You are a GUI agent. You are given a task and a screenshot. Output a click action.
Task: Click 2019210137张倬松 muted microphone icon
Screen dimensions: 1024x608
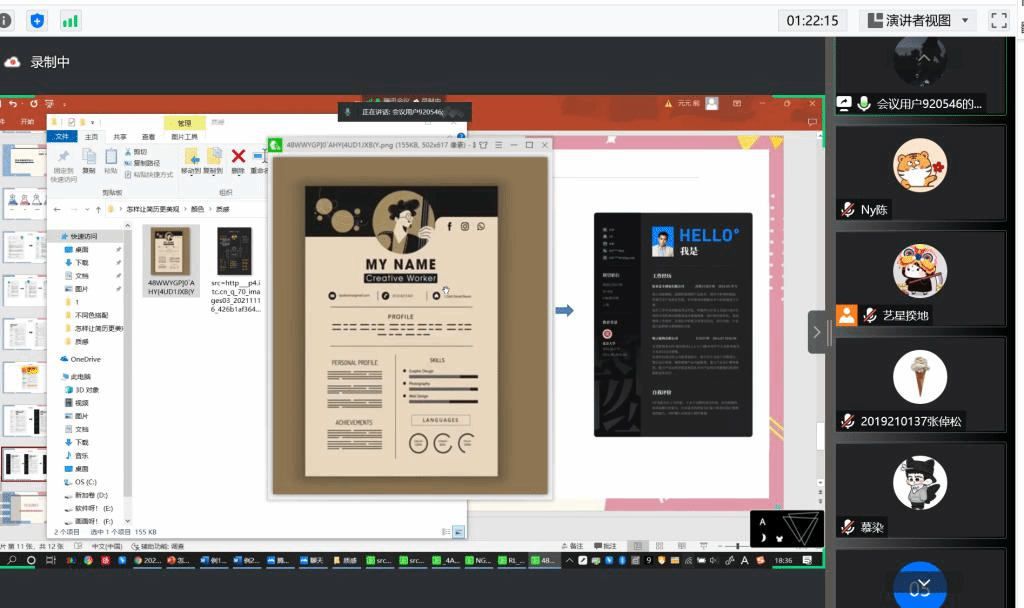pyautogui.click(x=847, y=422)
